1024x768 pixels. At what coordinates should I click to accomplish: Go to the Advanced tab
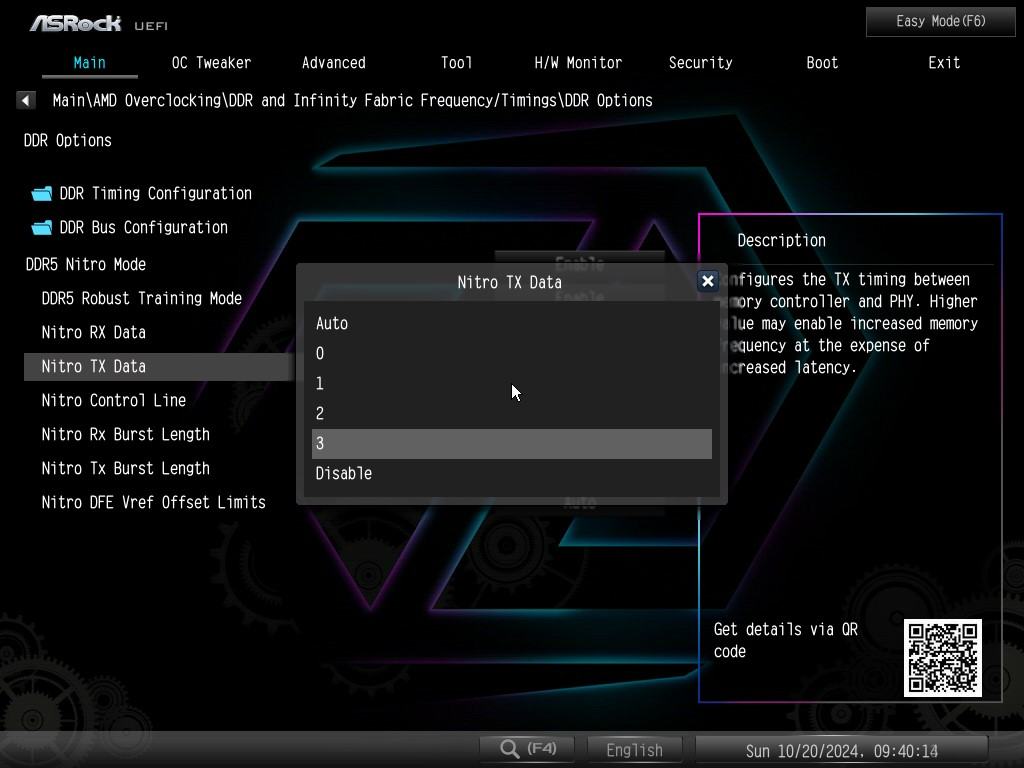[334, 63]
